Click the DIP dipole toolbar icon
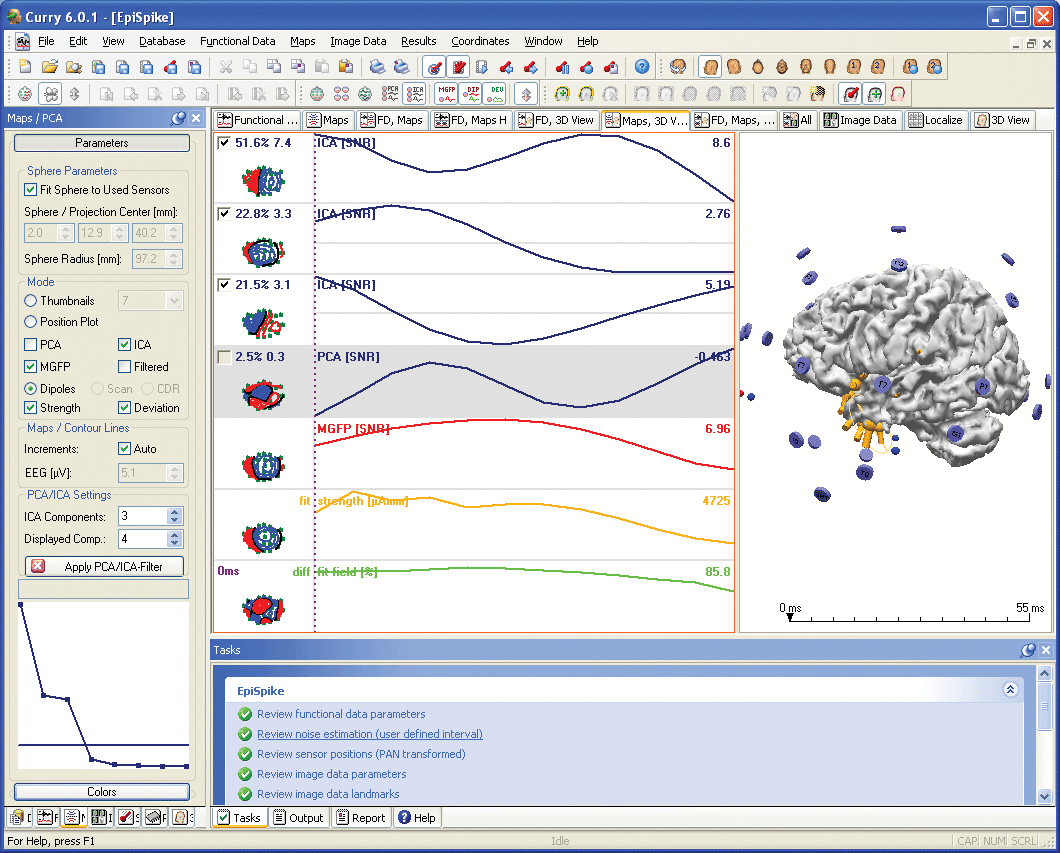The image size is (1060, 853). pyautogui.click(x=470, y=94)
